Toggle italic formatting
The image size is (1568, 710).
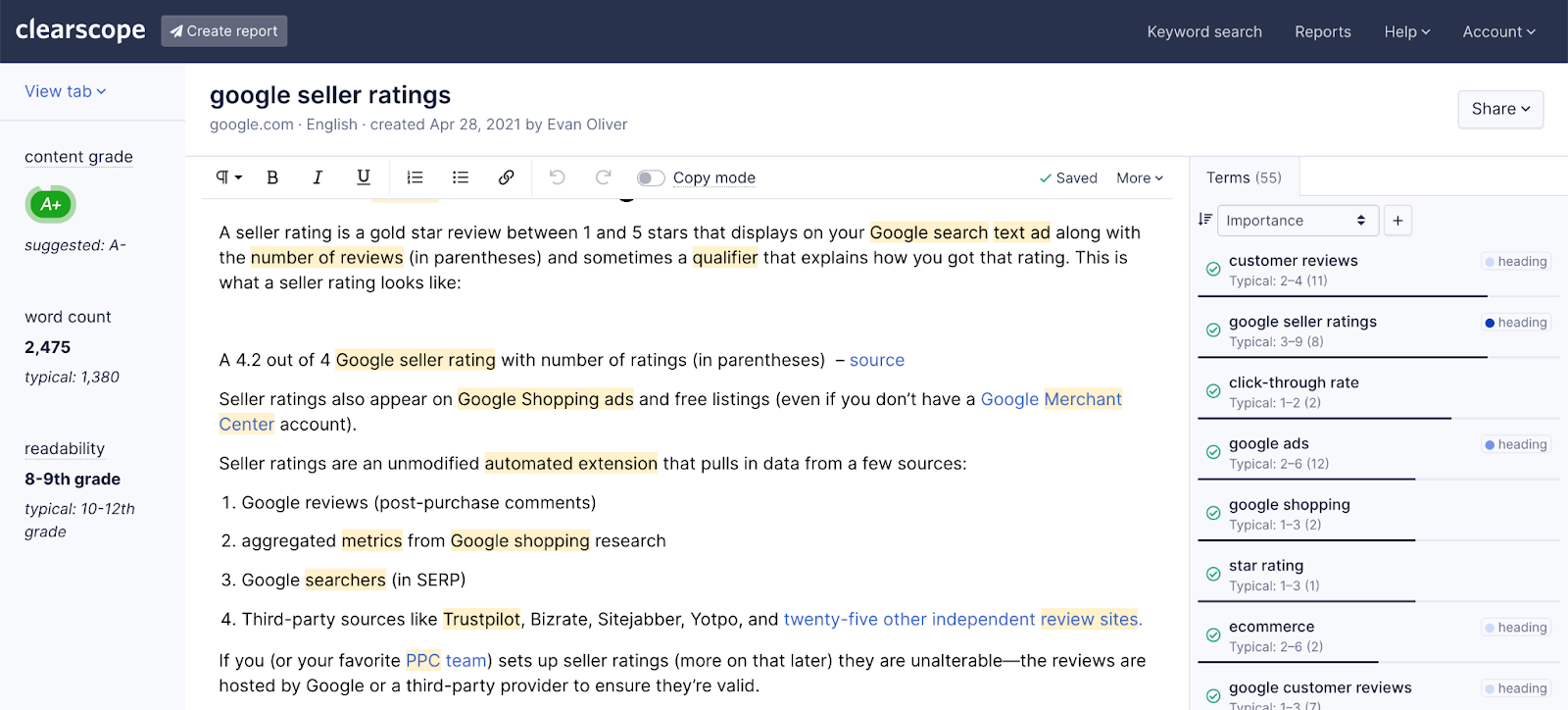pos(318,177)
